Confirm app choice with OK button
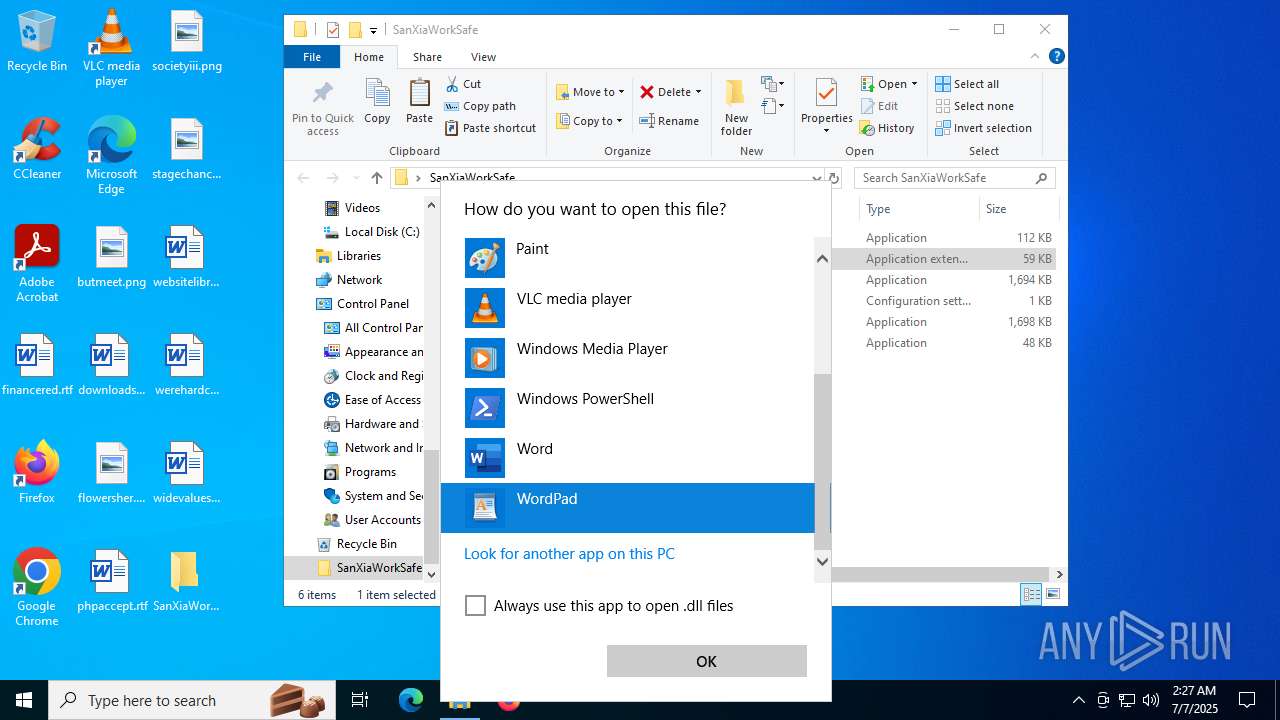Viewport: 1280px width, 720px height. pyautogui.click(x=706, y=661)
